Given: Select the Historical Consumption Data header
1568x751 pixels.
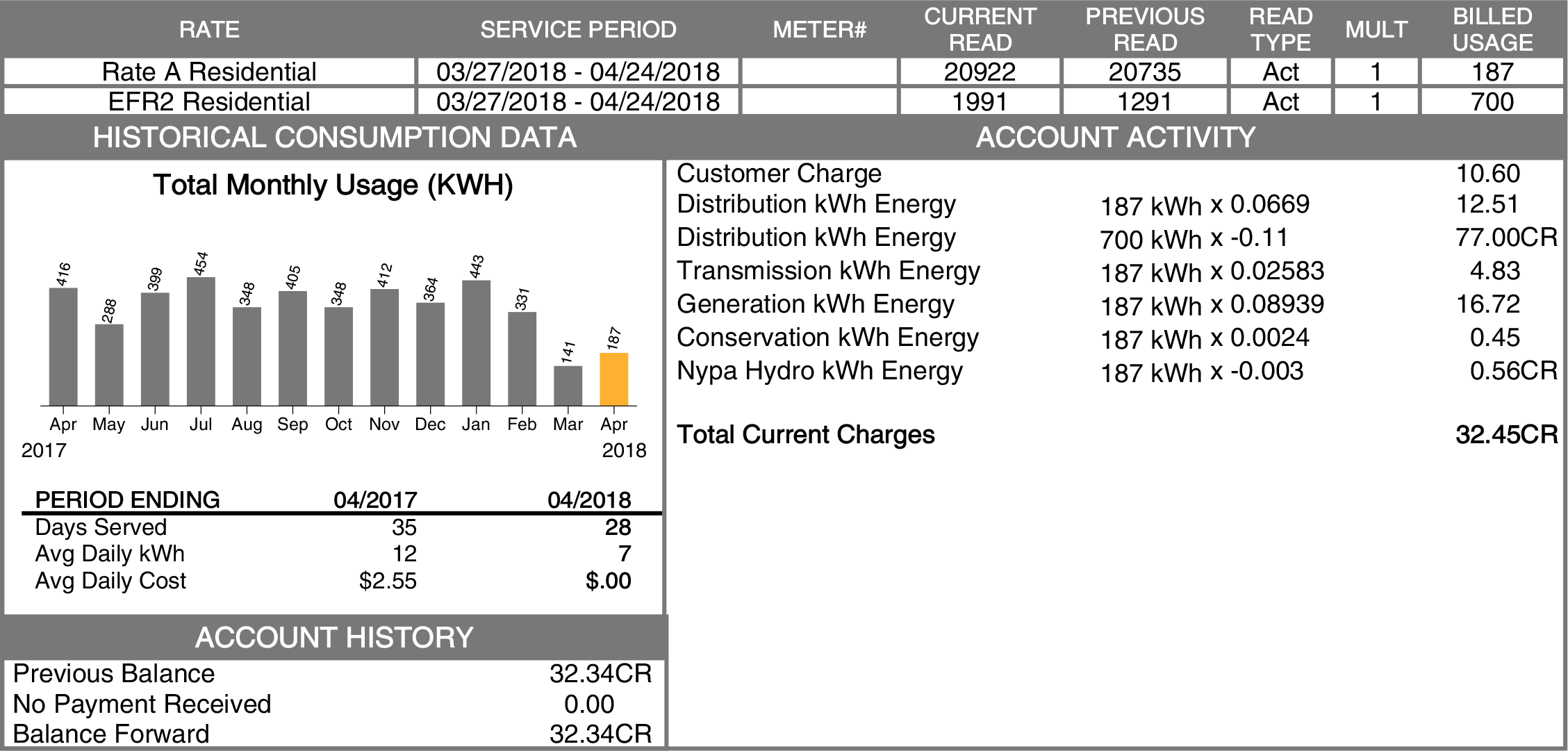Looking at the screenshot, I should point(334,138).
